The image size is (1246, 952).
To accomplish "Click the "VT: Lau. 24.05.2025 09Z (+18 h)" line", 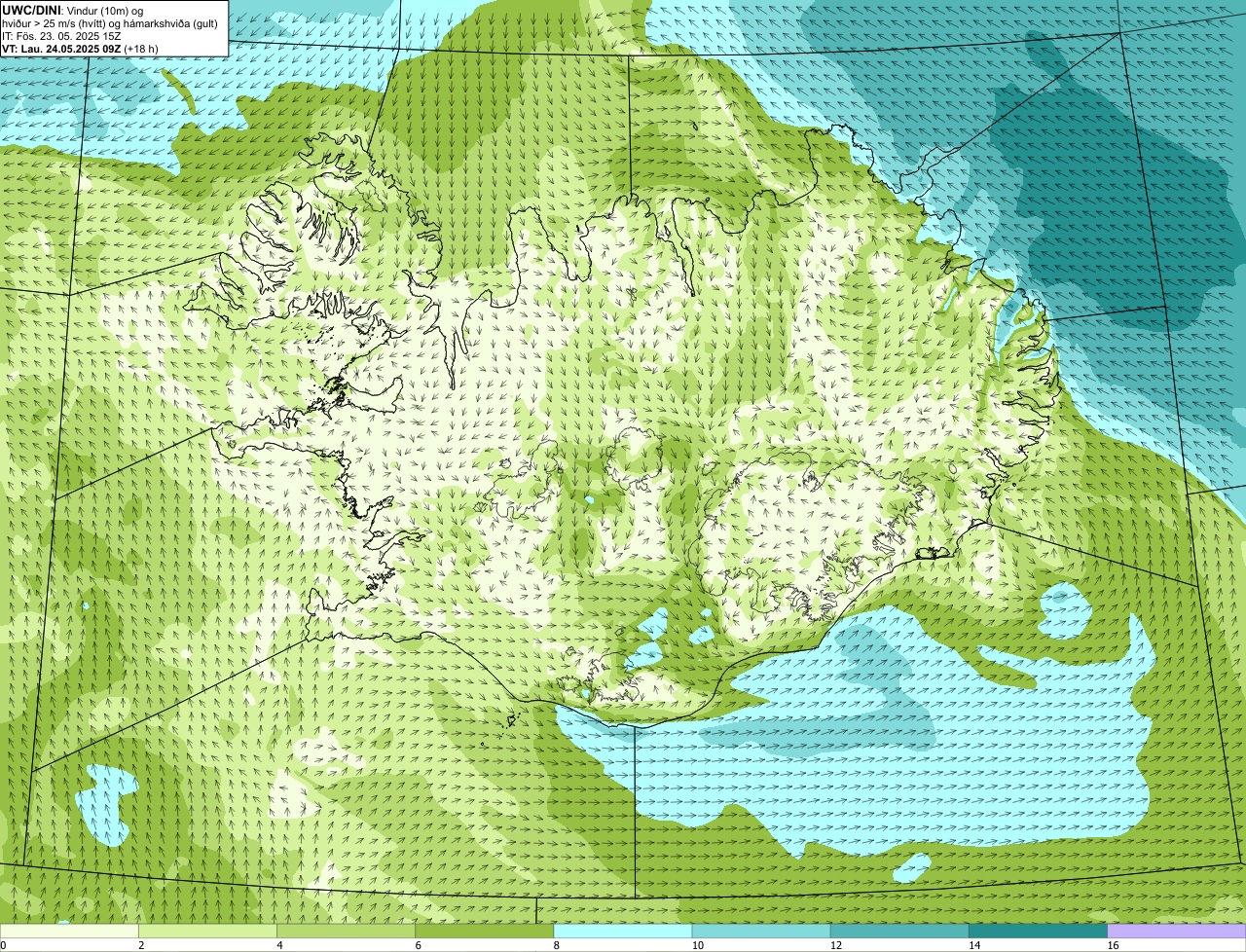I will point(80,48).
